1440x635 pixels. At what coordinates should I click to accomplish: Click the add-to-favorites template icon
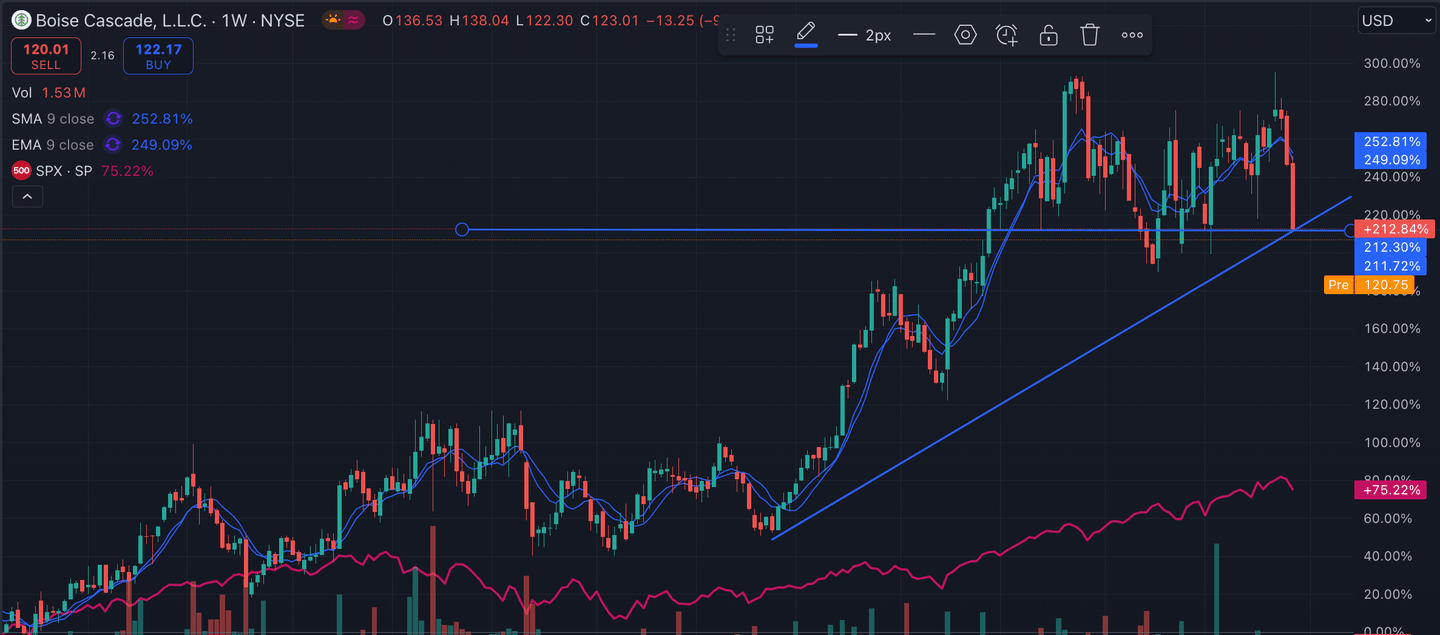coord(764,33)
